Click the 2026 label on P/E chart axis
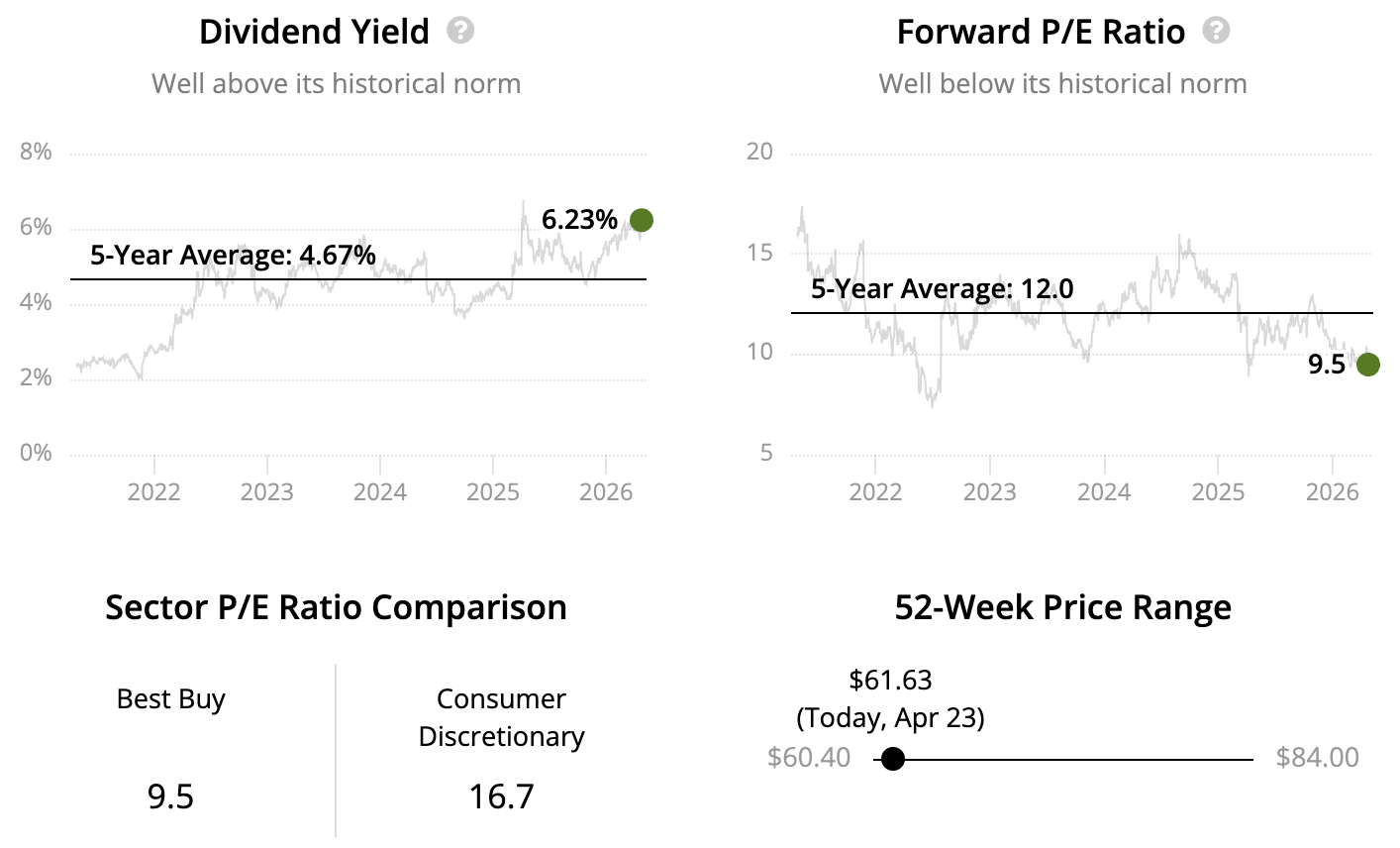 pyautogui.click(x=1333, y=492)
